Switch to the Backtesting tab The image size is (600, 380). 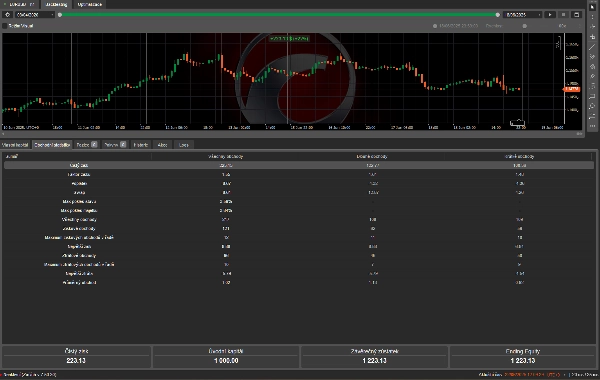56,4
